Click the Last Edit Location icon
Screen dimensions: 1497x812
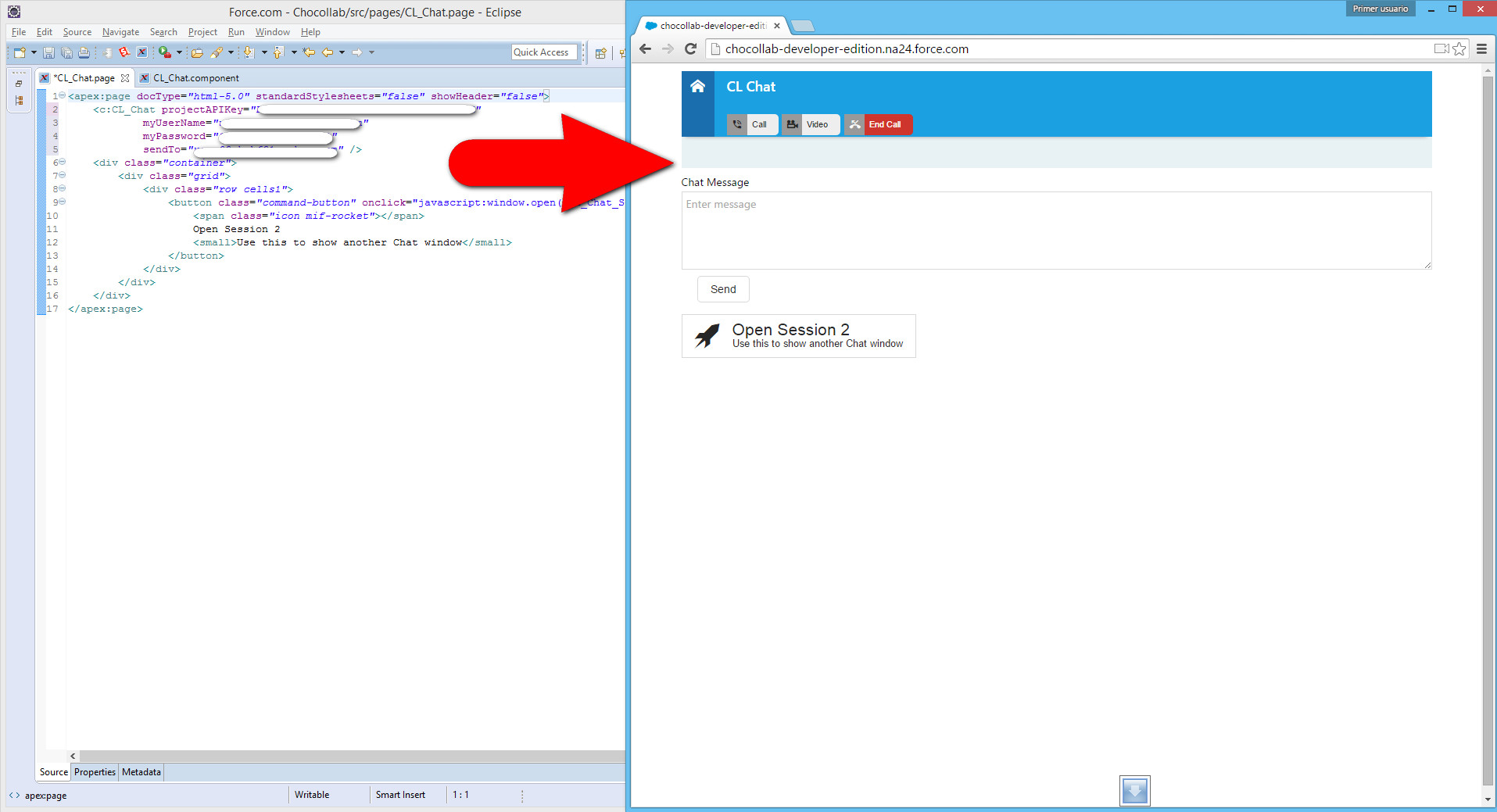pos(309,52)
